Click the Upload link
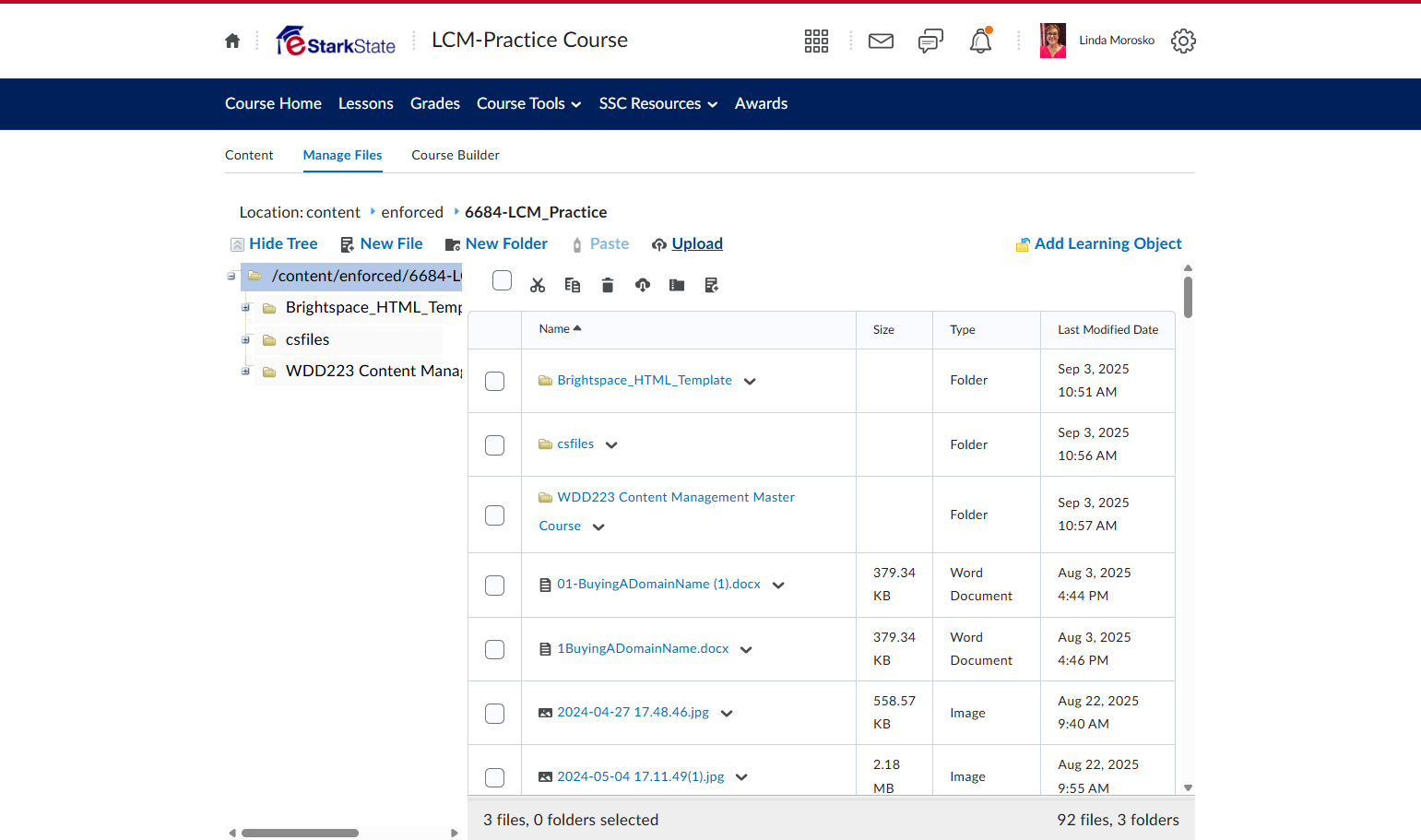The width and height of the screenshot is (1421, 840). [x=697, y=243]
